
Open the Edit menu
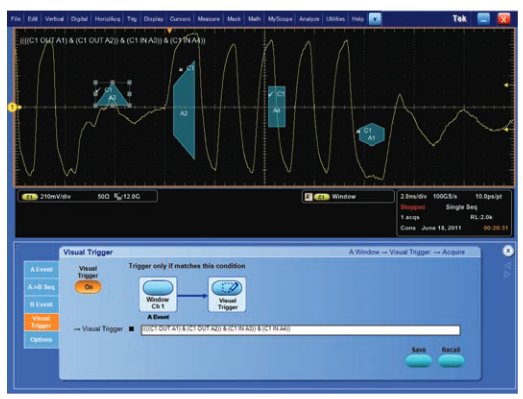click(x=32, y=19)
